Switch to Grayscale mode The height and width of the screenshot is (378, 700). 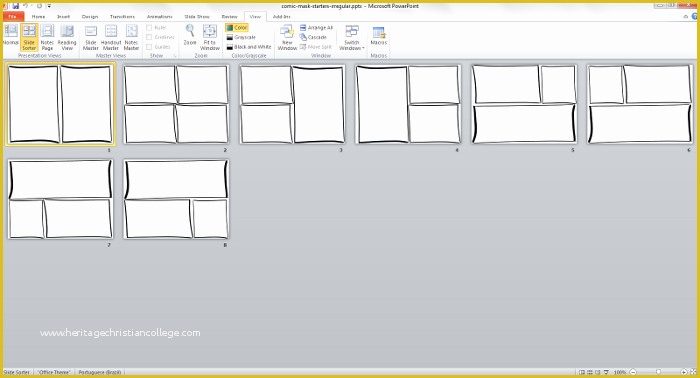tap(241, 37)
